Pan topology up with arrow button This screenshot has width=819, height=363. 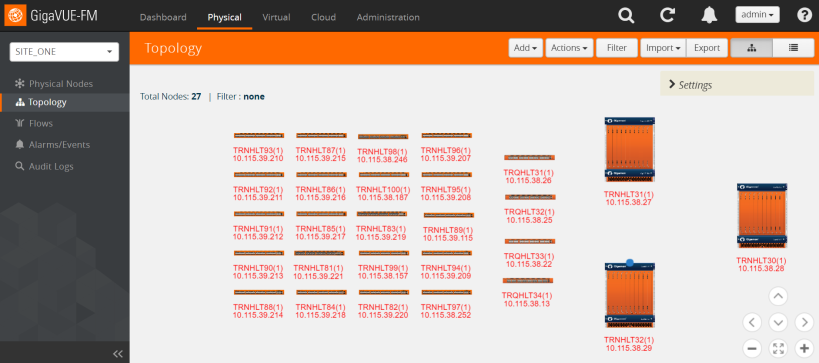pos(778,297)
